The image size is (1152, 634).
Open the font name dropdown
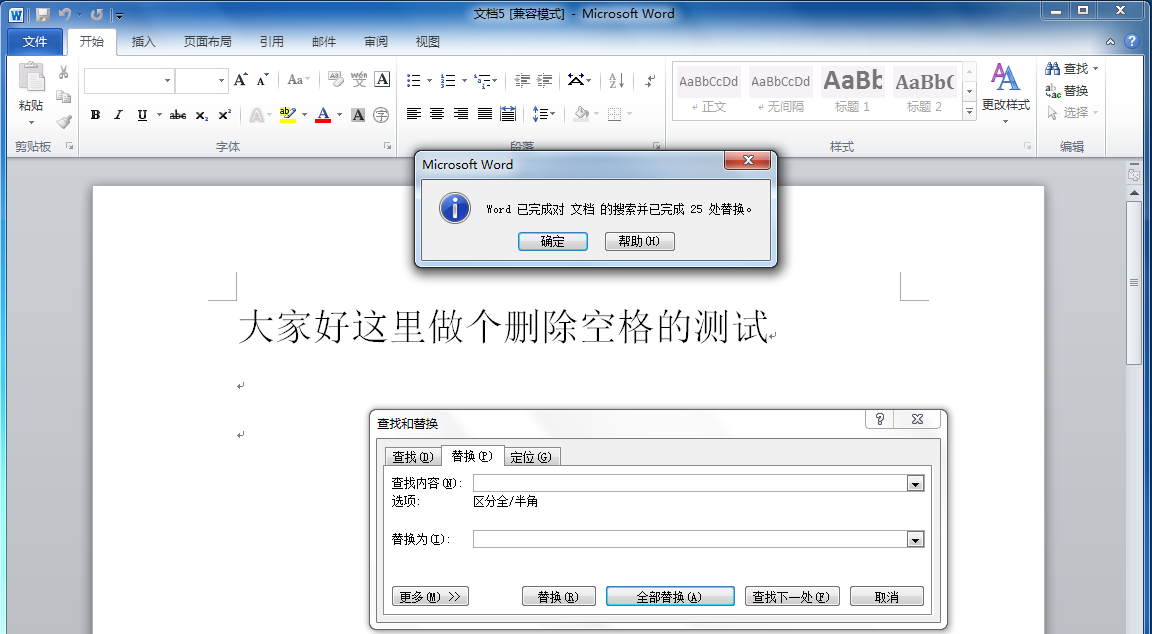point(168,80)
